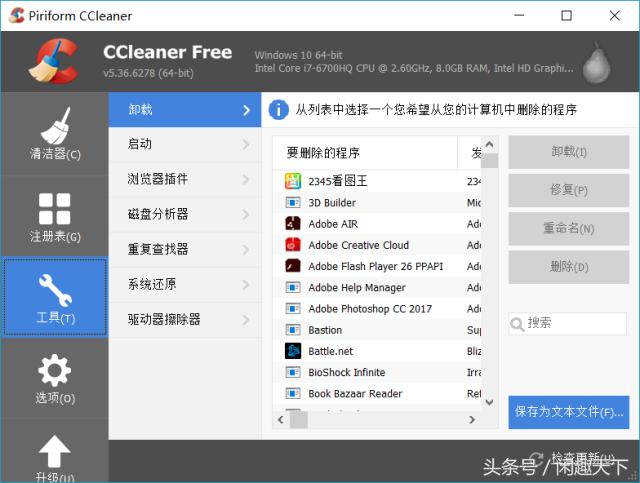Image resolution: width=640 pixels, height=483 pixels.
Task: Click the 重命名(N) rename button
Action: pos(569,229)
